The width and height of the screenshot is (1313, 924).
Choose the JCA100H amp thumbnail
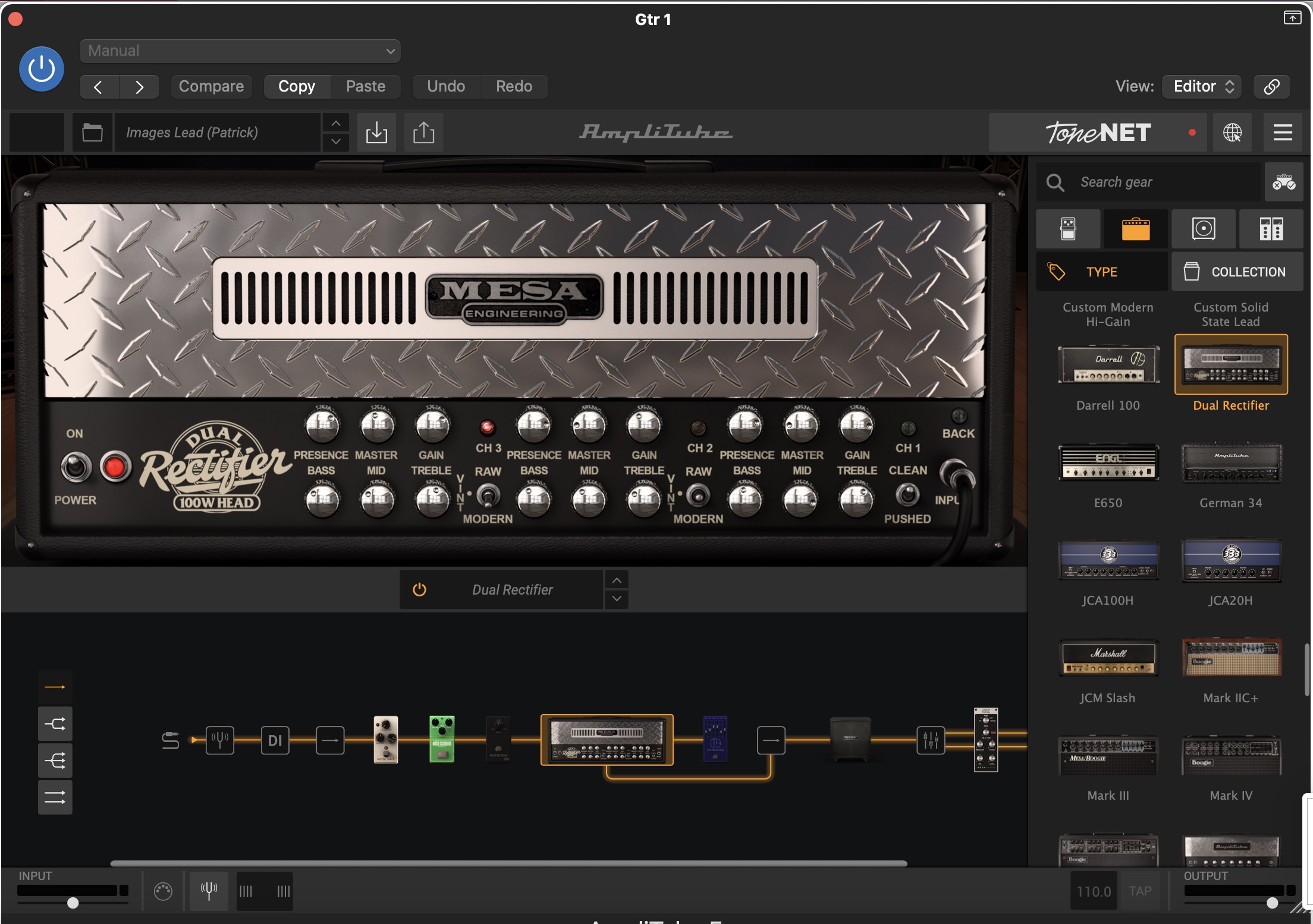point(1108,560)
